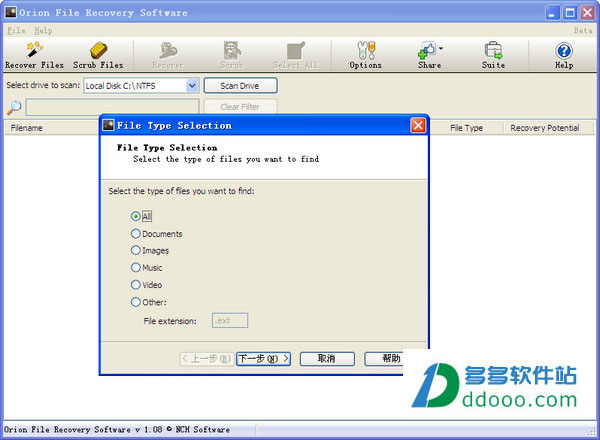Expand the Share dropdown arrow
This screenshot has width=600, height=440.
[441, 49]
